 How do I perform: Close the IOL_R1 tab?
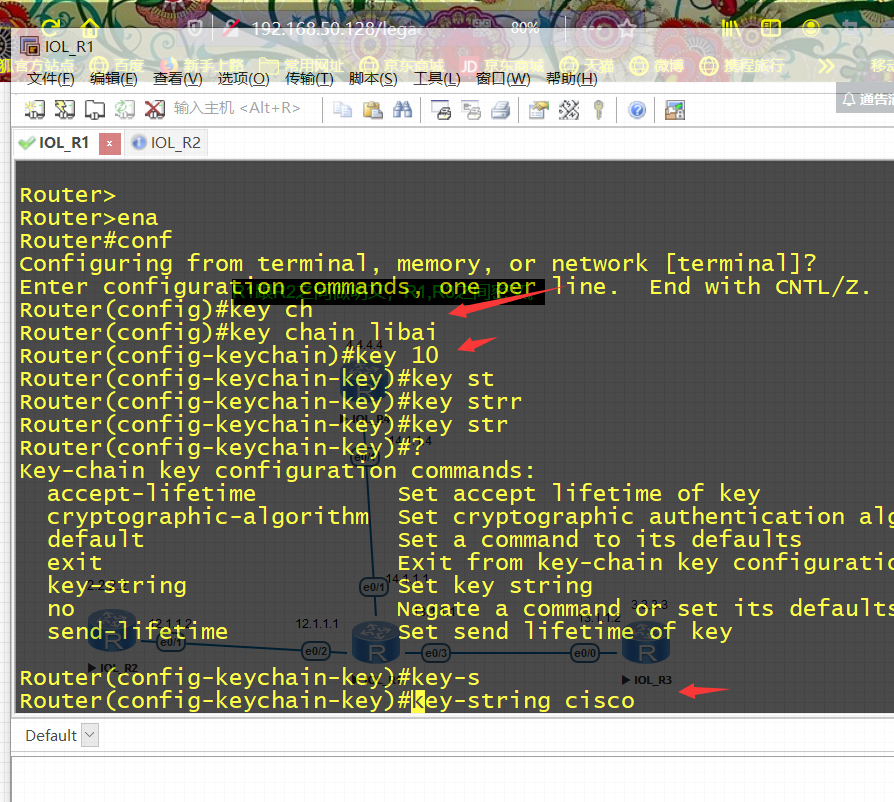109,144
